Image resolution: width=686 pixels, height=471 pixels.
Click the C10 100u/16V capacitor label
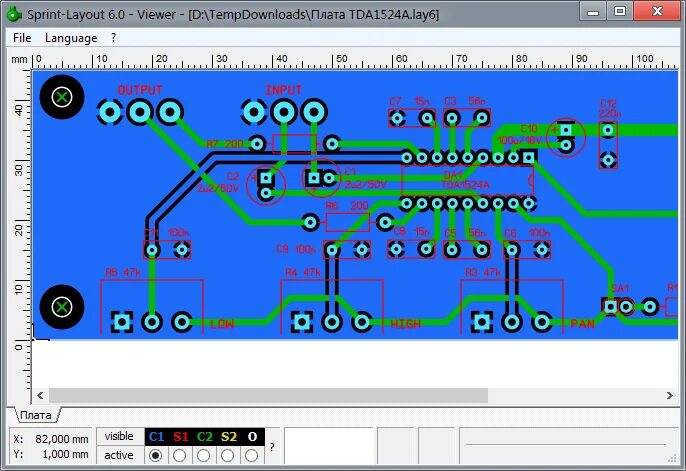point(520,134)
